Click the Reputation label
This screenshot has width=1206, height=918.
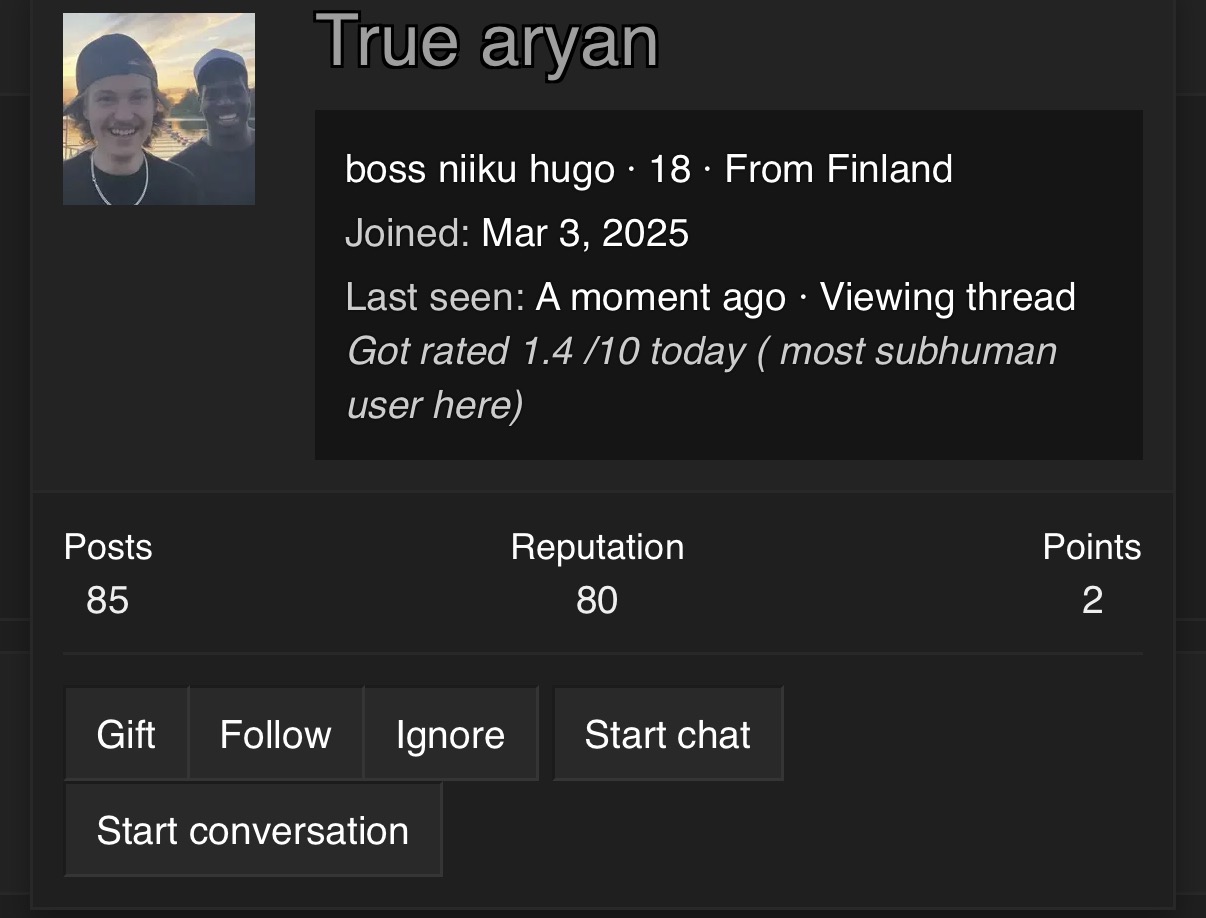tap(597, 547)
